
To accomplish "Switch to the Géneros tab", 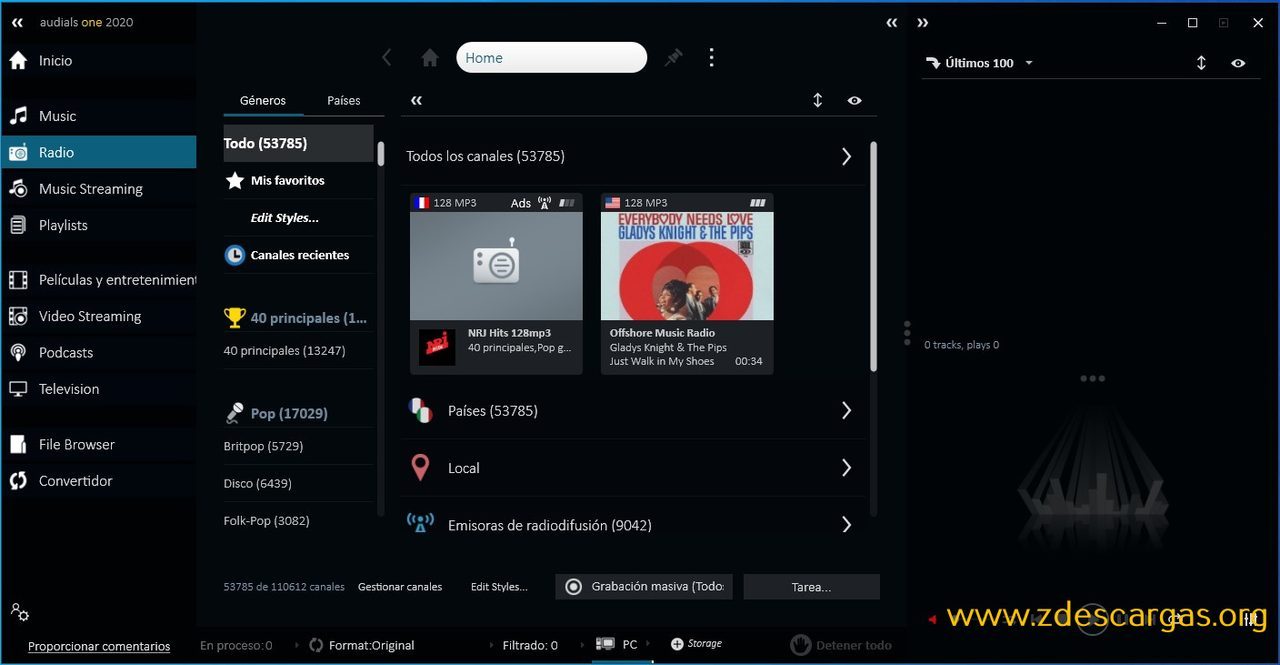I will coord(263,100).
